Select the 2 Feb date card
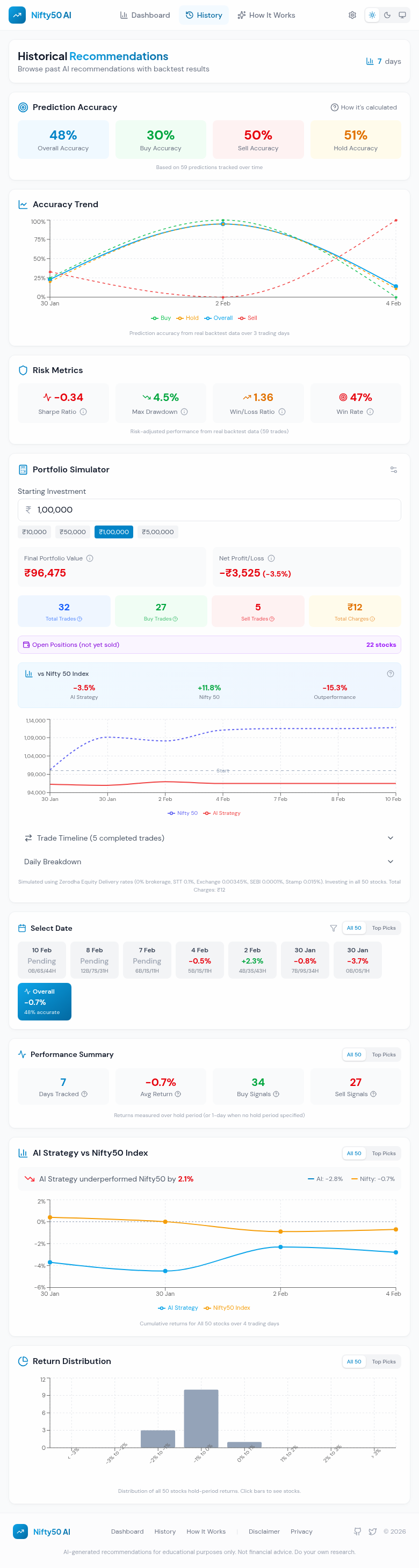This screenshot has width=419, height=1568. click(x=252, y=960)
